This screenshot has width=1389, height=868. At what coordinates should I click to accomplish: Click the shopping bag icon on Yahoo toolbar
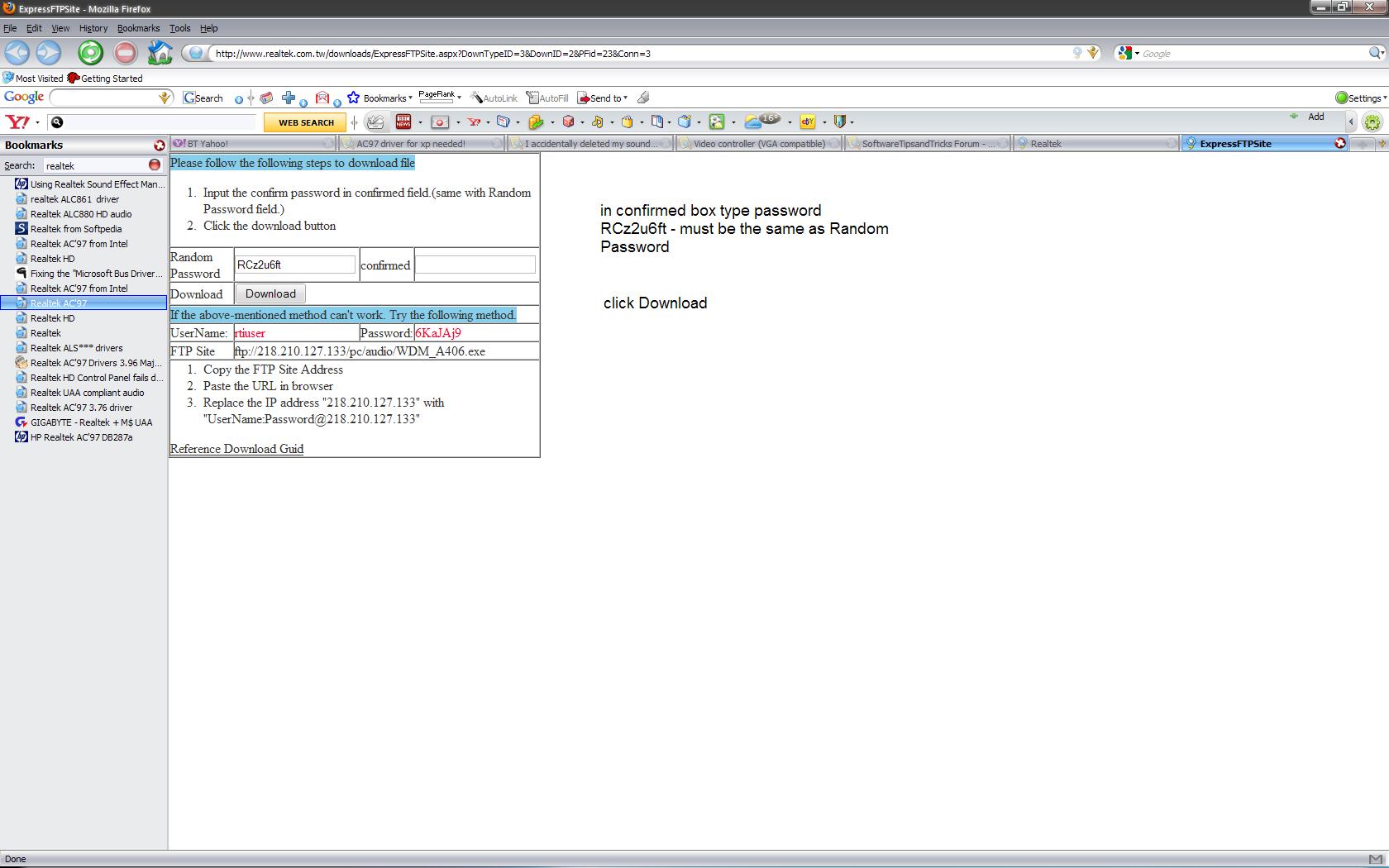tap(627, 122)
